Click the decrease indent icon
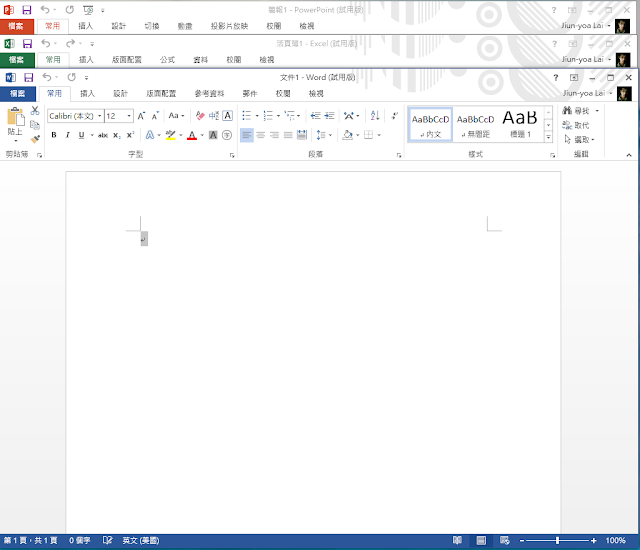 [x=316, y=116]
